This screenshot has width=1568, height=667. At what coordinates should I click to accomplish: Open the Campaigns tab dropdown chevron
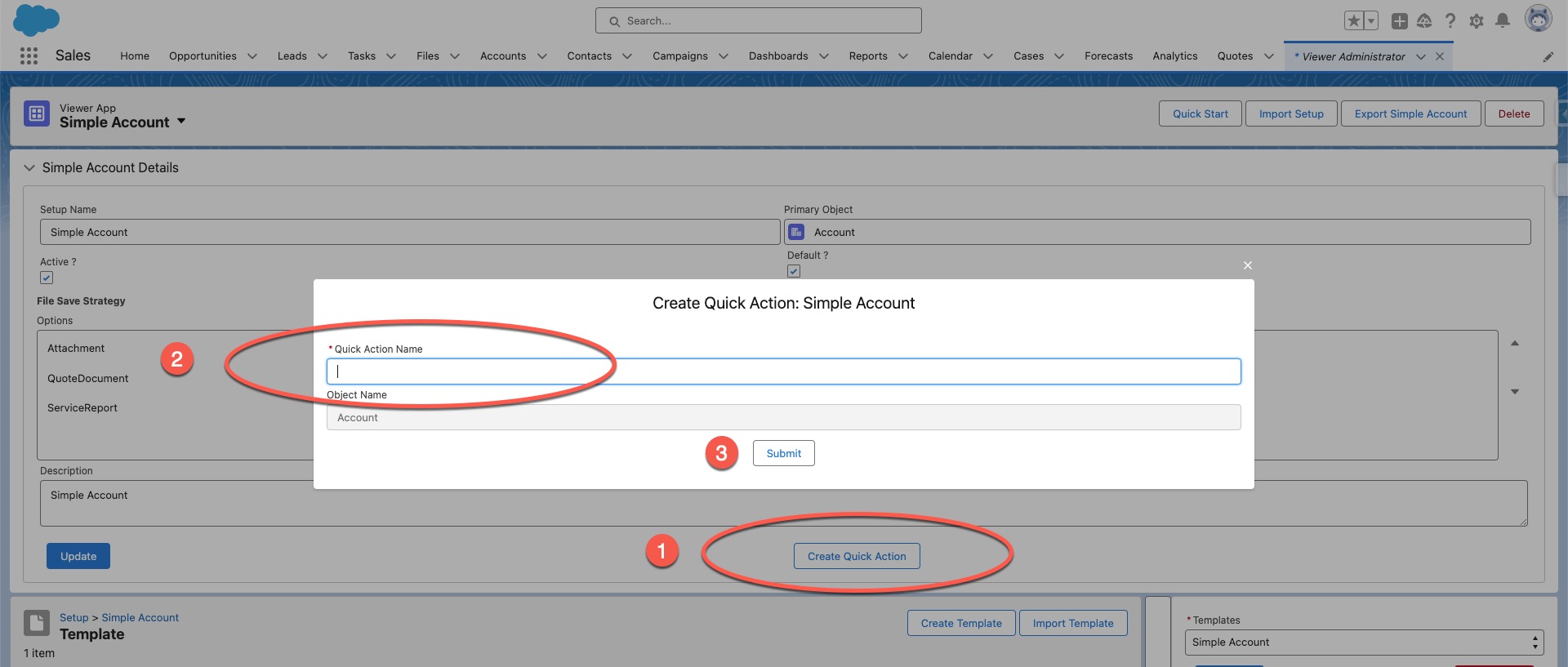(724, 56)
